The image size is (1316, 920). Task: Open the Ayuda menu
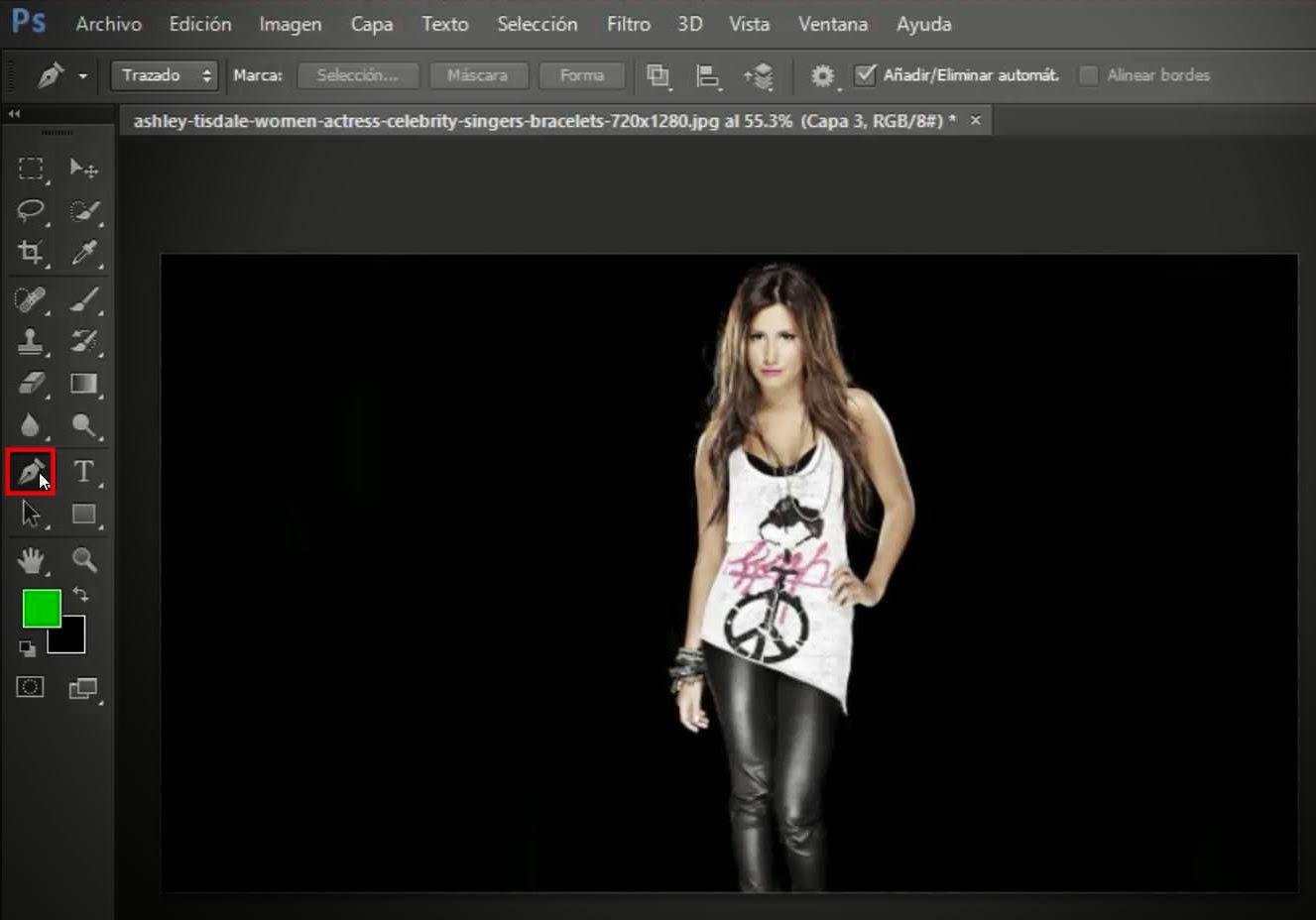click(x=924, y=24)
